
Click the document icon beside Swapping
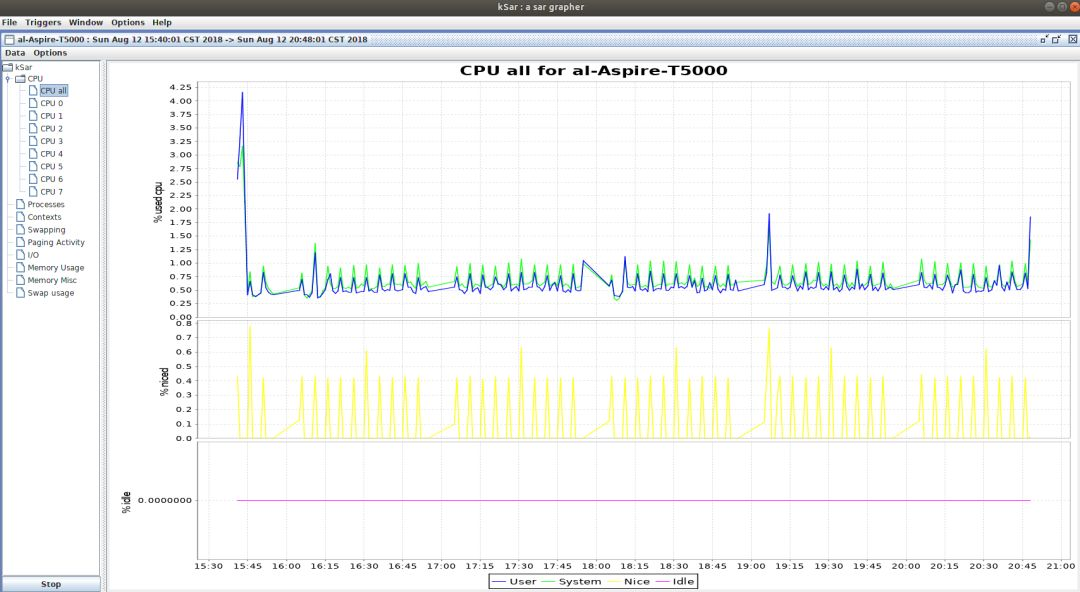click(x=20, y=229)
